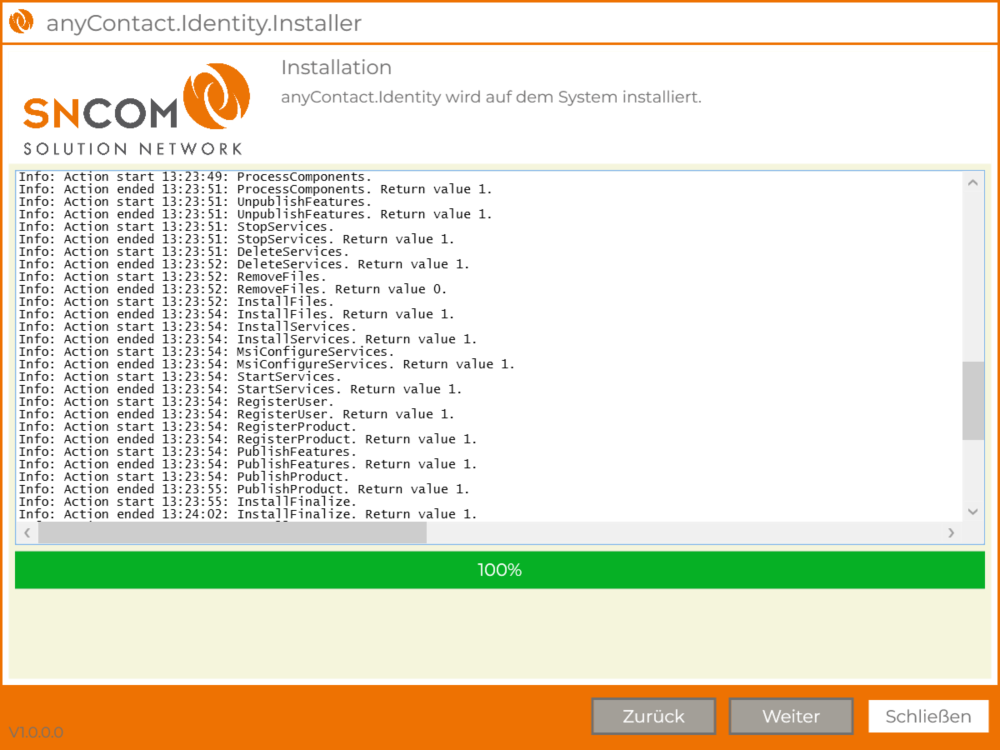This screenshot has width=1000, height=750.
Task: Click the green 100% progress bar
Action: pos(500,570)
